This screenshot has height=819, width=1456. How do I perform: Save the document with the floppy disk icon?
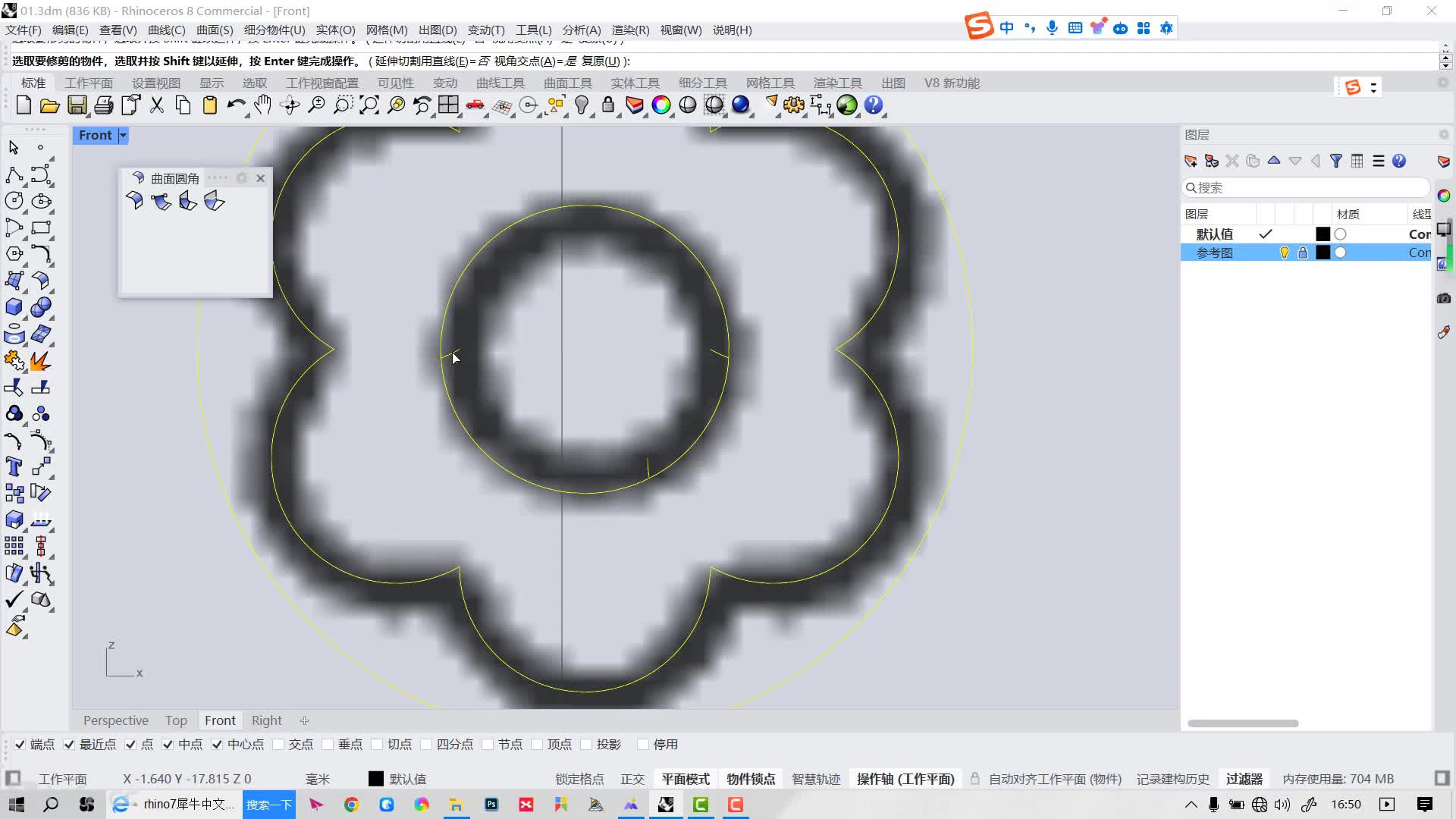click(x=77, y=105)
